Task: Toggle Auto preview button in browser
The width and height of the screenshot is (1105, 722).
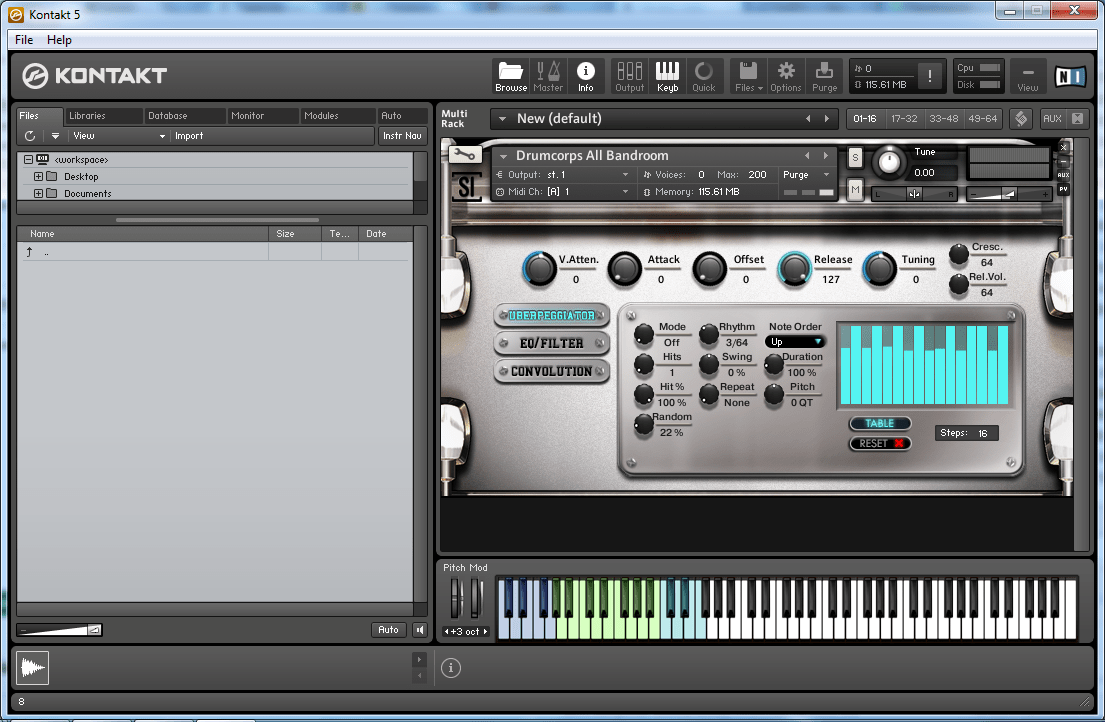Action: point(388,630)
